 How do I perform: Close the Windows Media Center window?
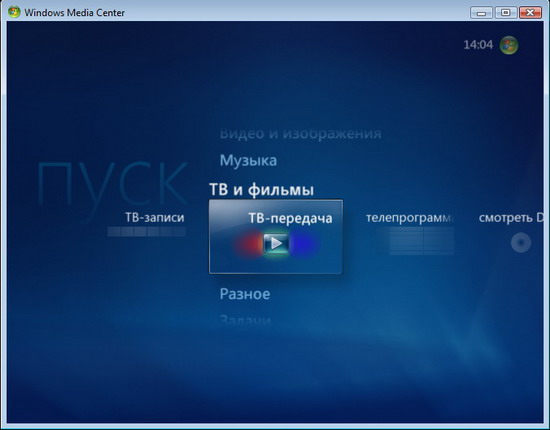pyautogui.click(x=531, y=13)
